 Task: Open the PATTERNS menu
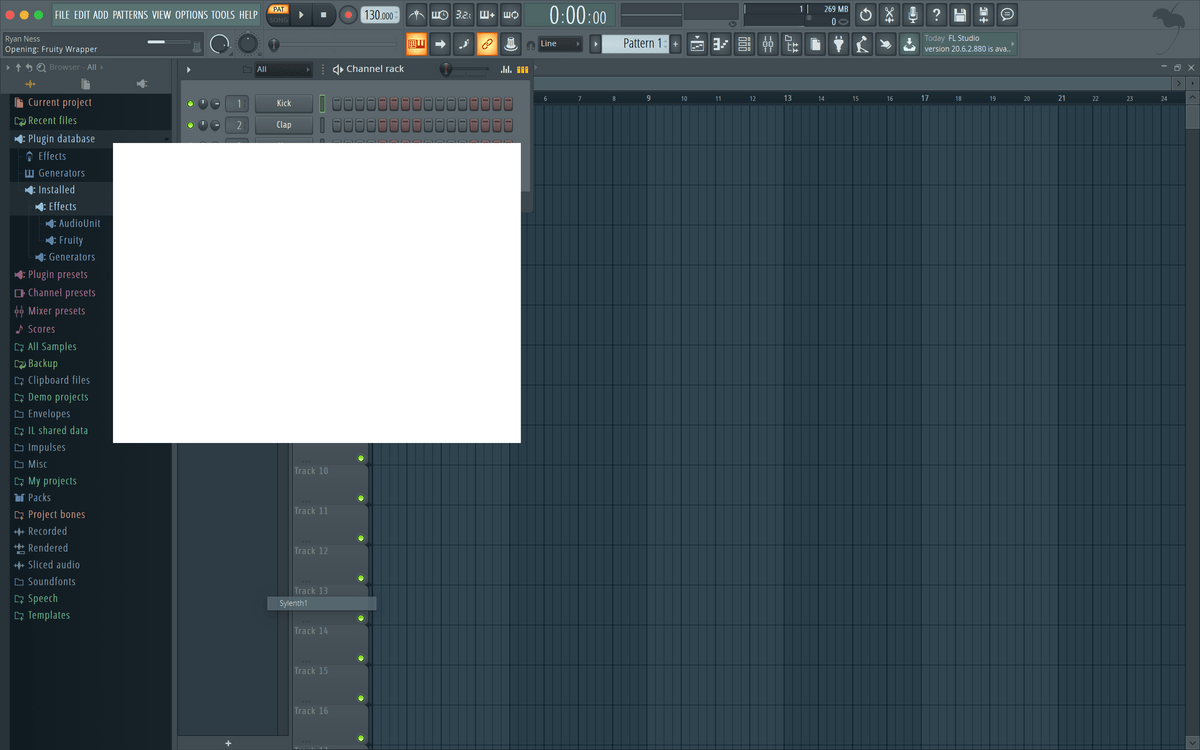click(130, 15)
